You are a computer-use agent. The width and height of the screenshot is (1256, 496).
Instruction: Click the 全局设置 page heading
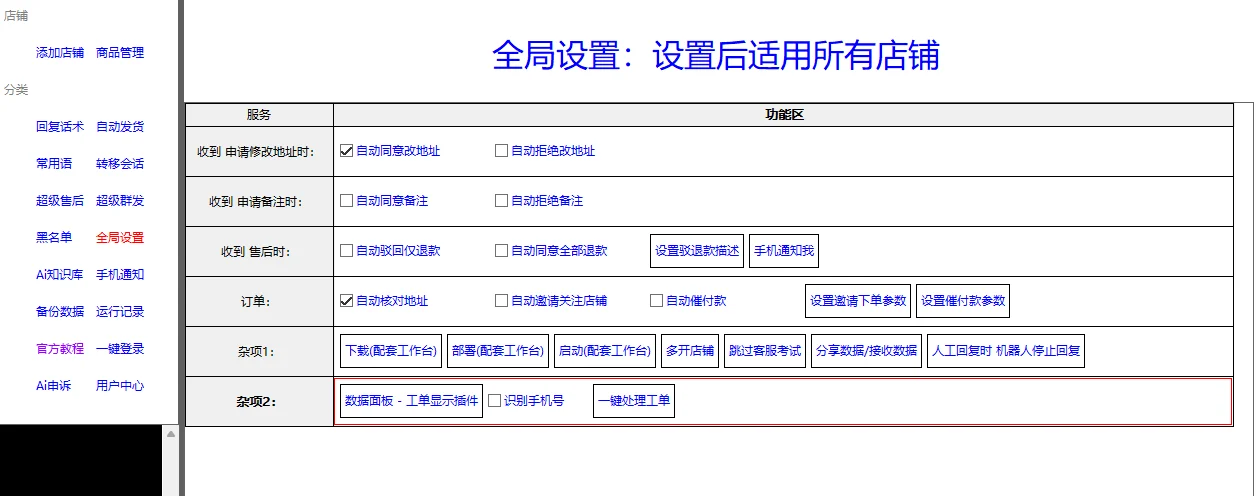[716, 55]
